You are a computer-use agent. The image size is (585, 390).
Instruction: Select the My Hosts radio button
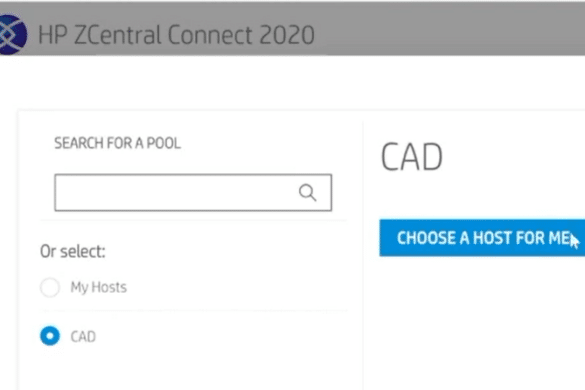(x=50, y=287)
